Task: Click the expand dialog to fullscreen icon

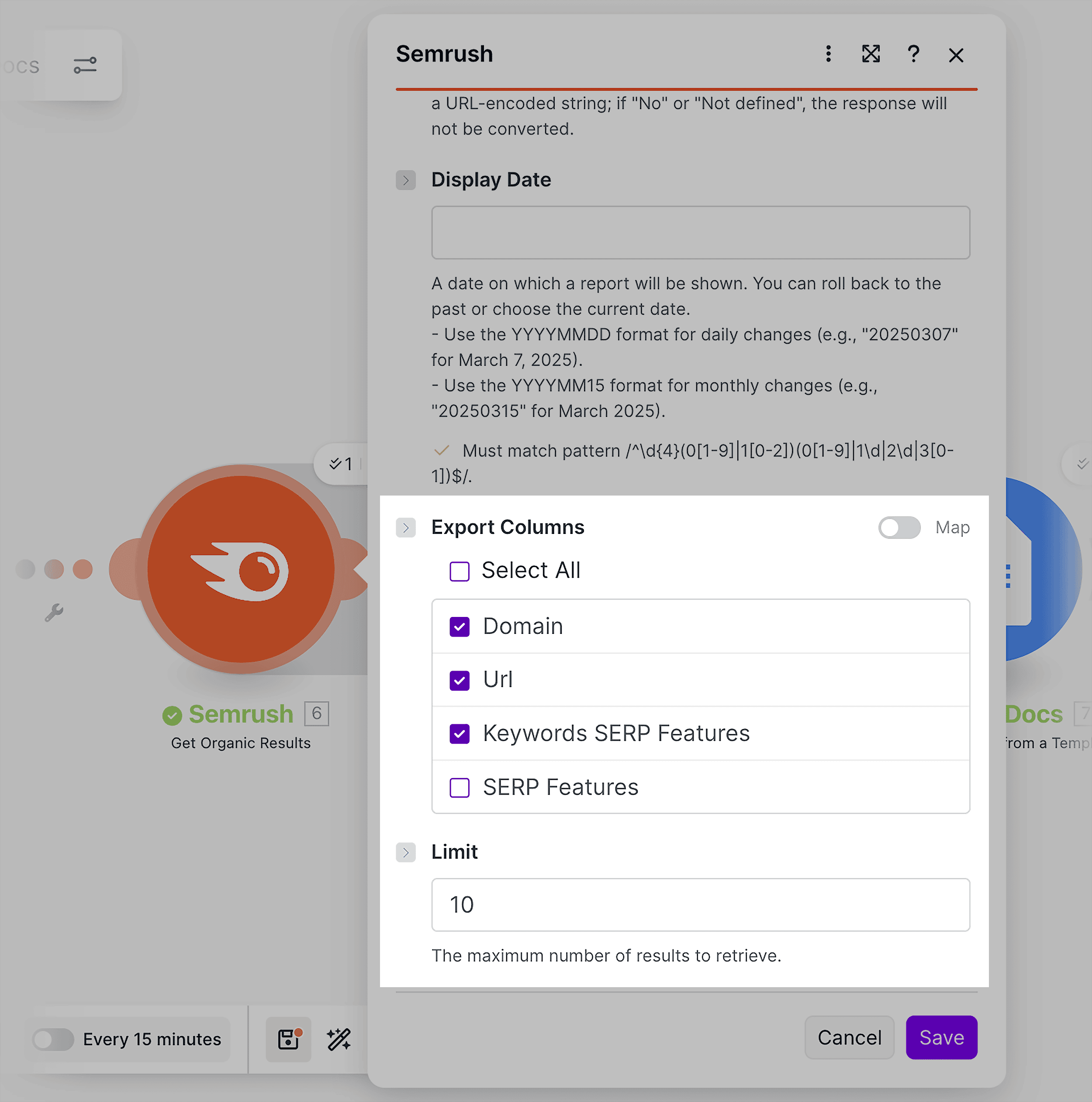Action: pyautogui.click(x=871, y=54)
